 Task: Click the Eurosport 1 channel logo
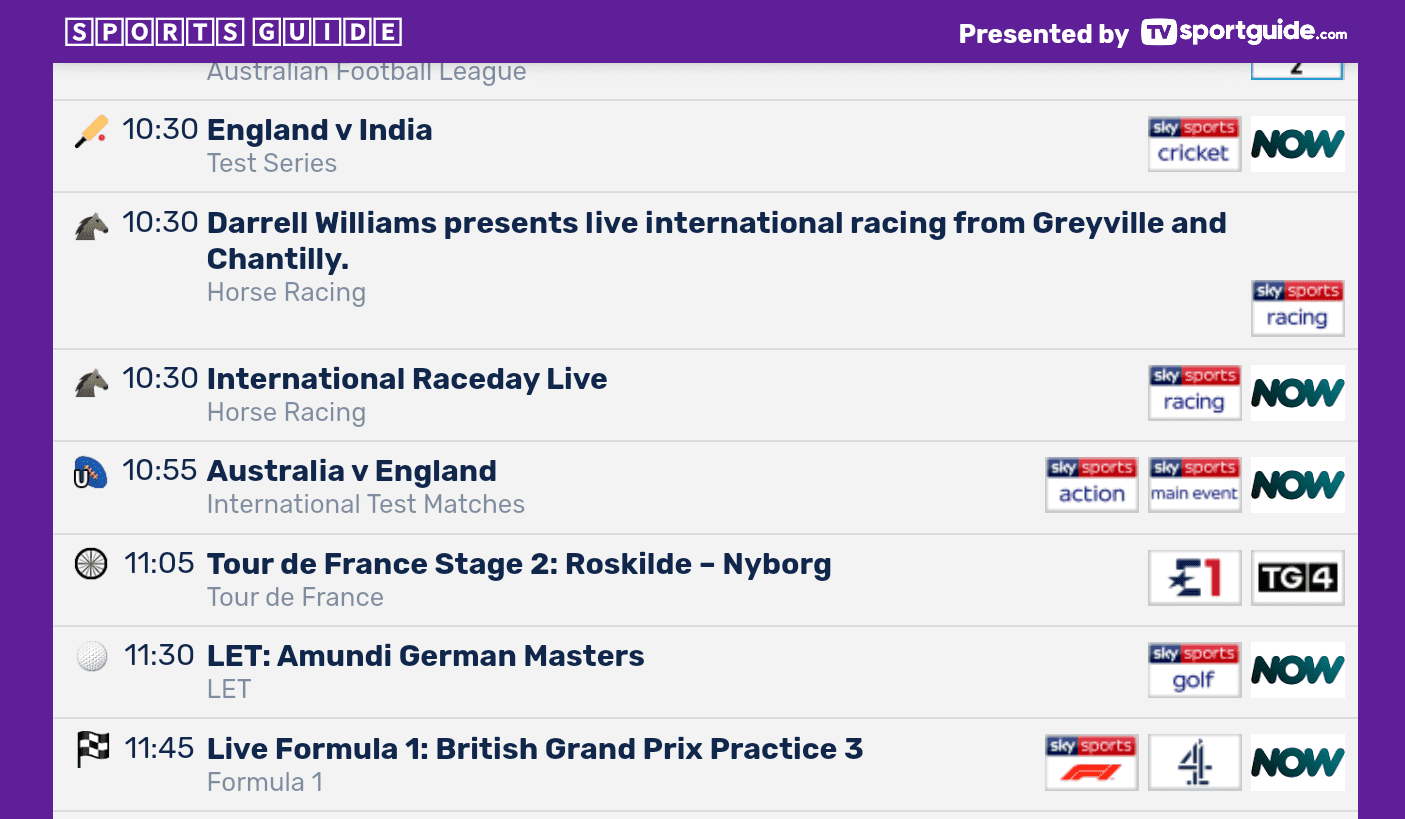1194,578
